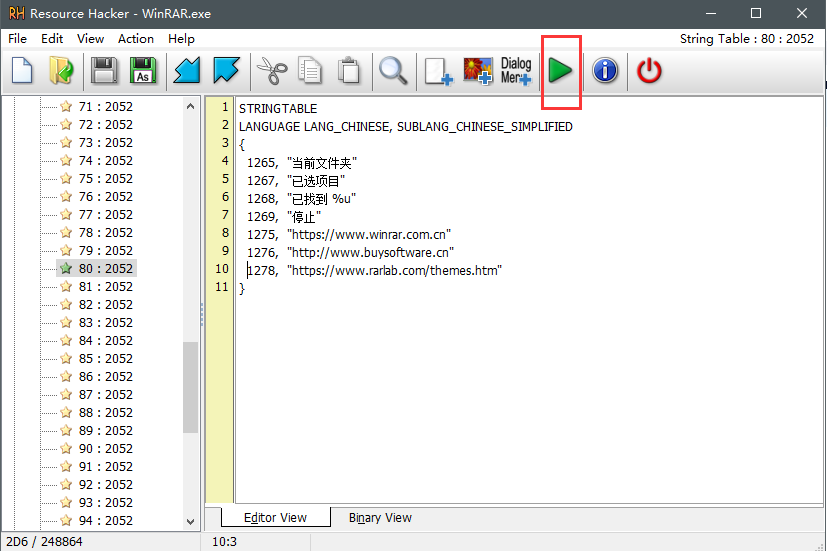Select string table entry 71 : 2052
The height and width of the screenshot is (551, 827).
click(105, 106)
